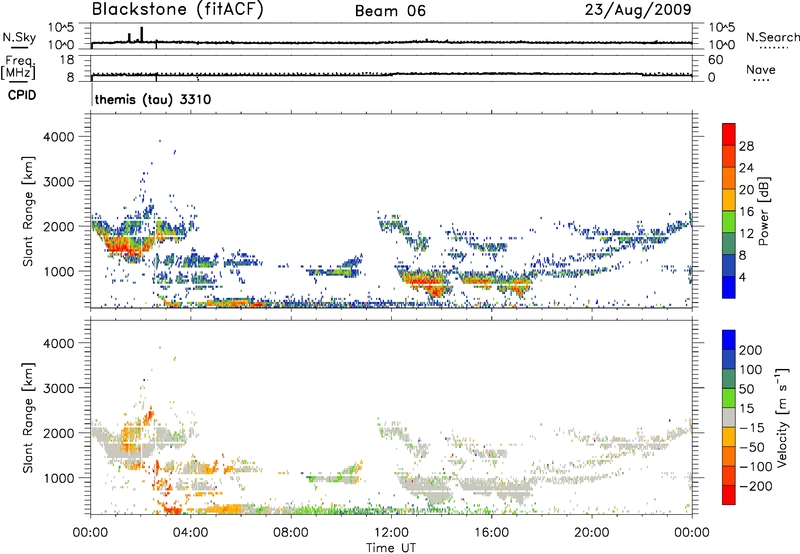Click the '200' tick on velocity colorbar

751,350
